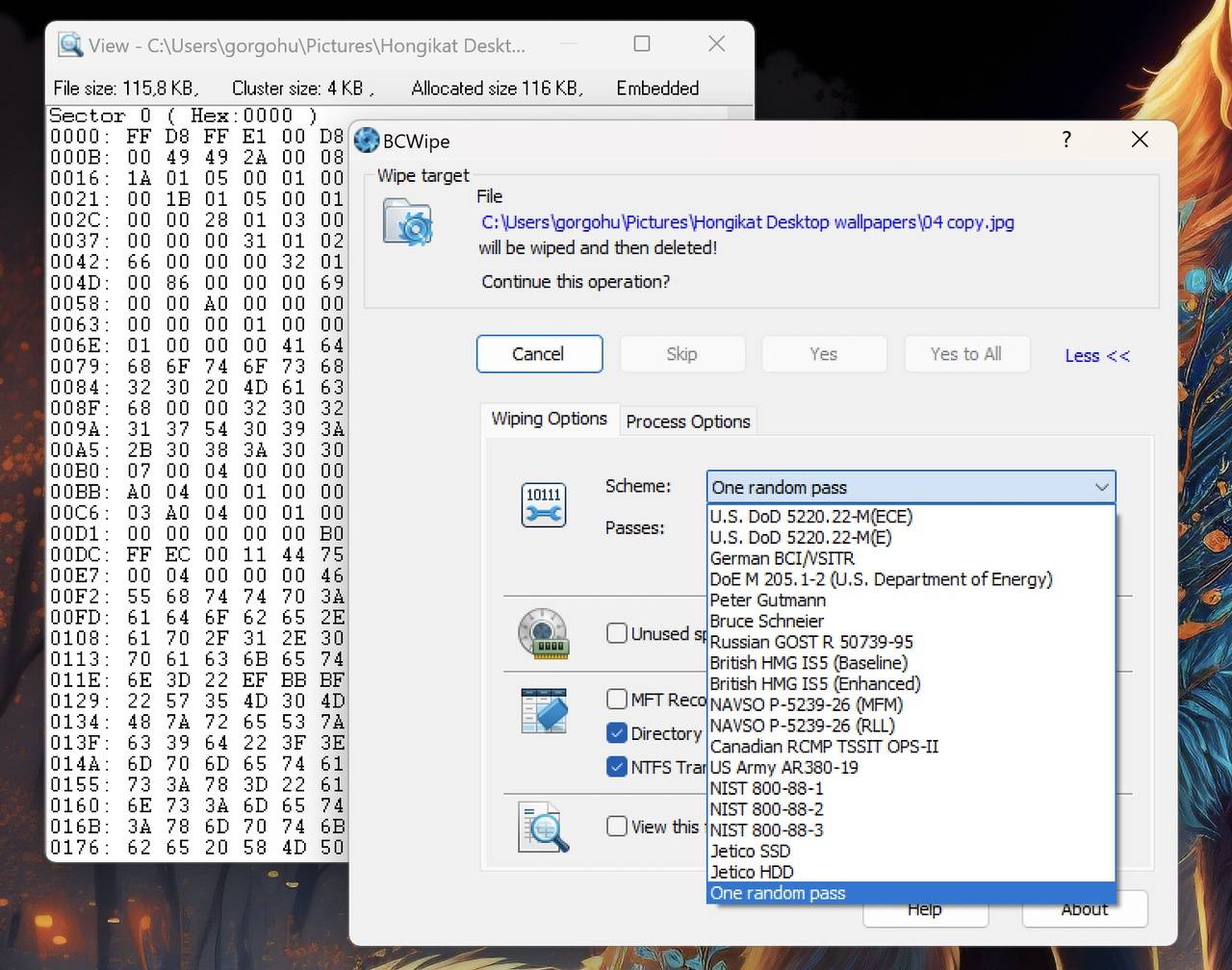1232x970 pixels.
Task: Confirm wipe with the Yes button
Action: (824, 354)
